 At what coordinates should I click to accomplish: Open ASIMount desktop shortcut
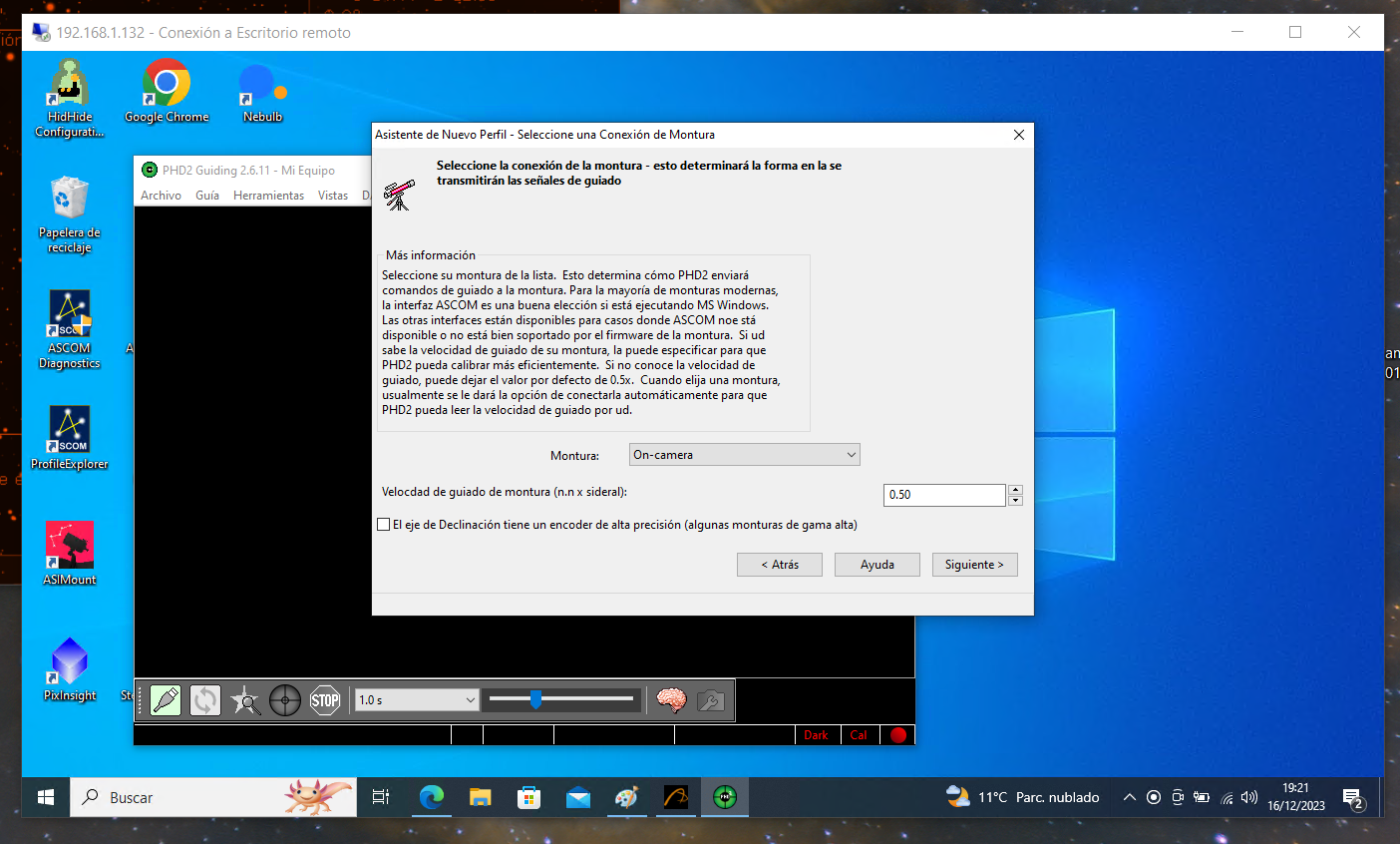pos(70,553)
